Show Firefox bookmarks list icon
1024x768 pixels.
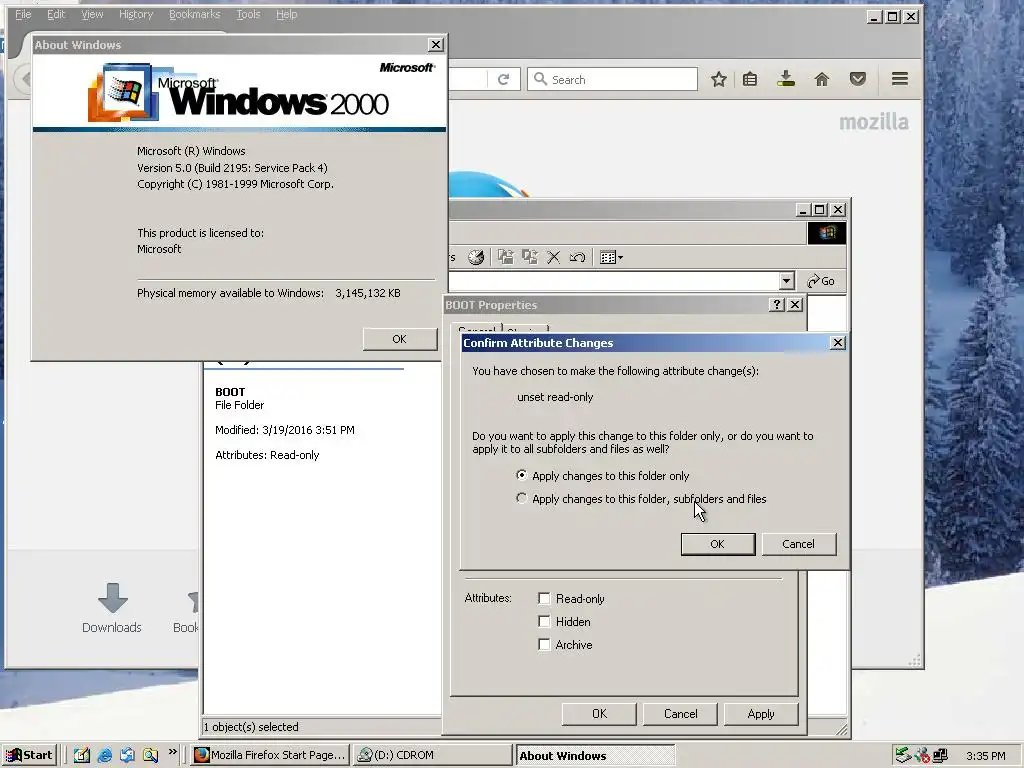(750, 80)
